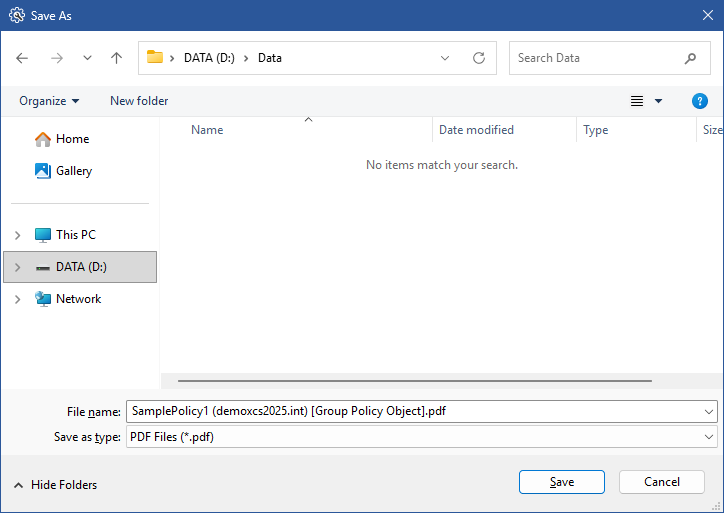724x513 pixels.
Task: Open the Help question mark icon
Action: pos(700,101)
